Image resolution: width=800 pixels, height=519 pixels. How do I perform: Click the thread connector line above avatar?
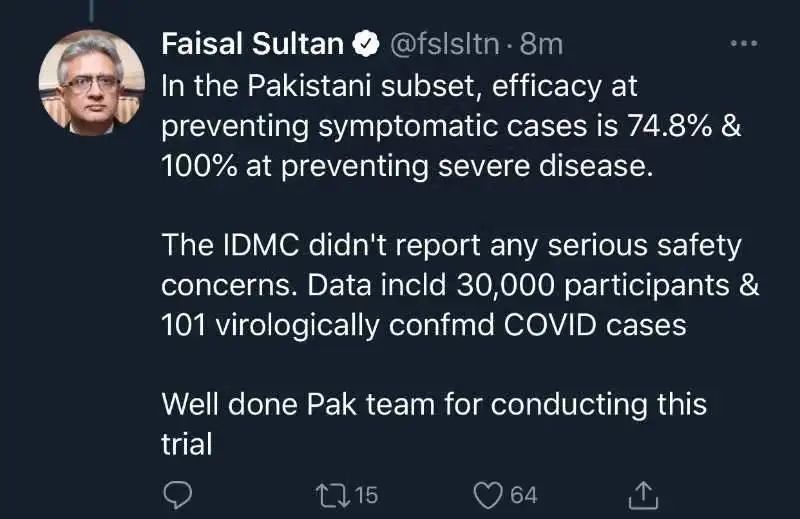[92, 8]
